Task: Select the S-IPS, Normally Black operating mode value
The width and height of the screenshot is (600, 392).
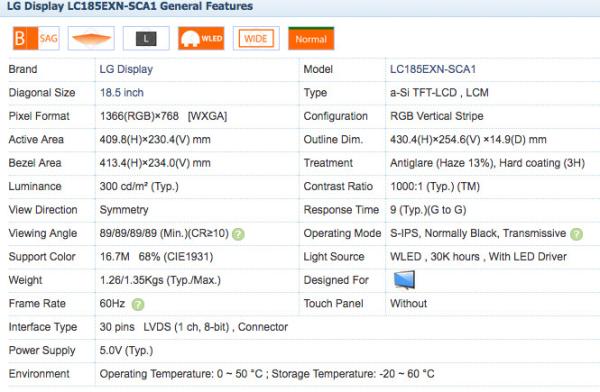Action: tap(478, 233)
